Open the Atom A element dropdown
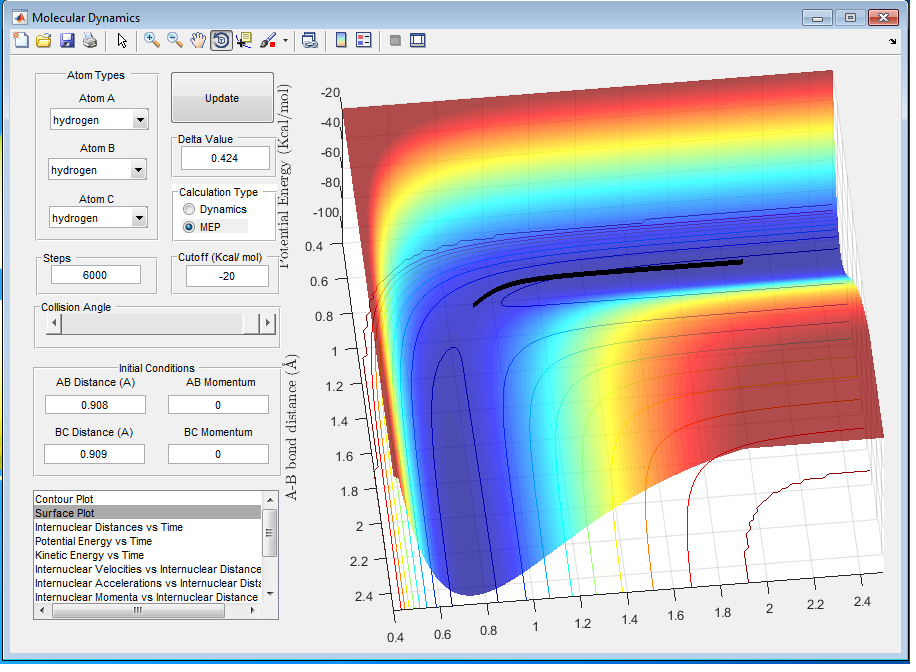The height and width of the screenshot is (672, 916). [139, 120]
